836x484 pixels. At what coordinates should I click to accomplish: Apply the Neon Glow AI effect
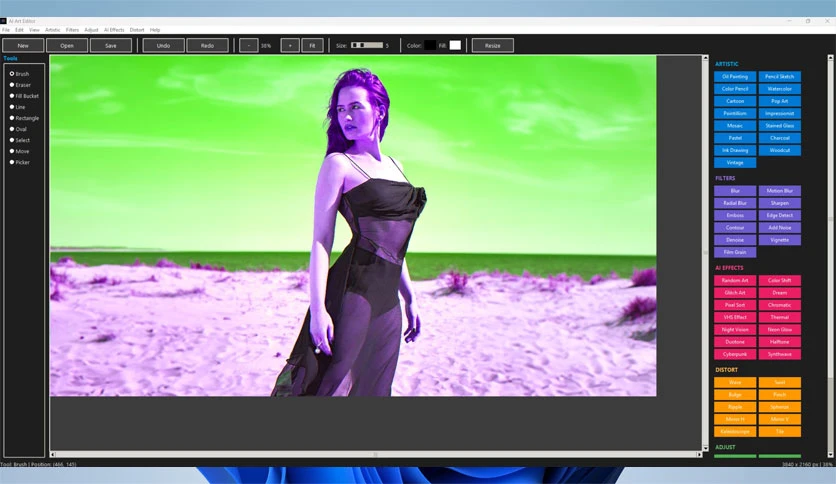(x=779, y=329)
